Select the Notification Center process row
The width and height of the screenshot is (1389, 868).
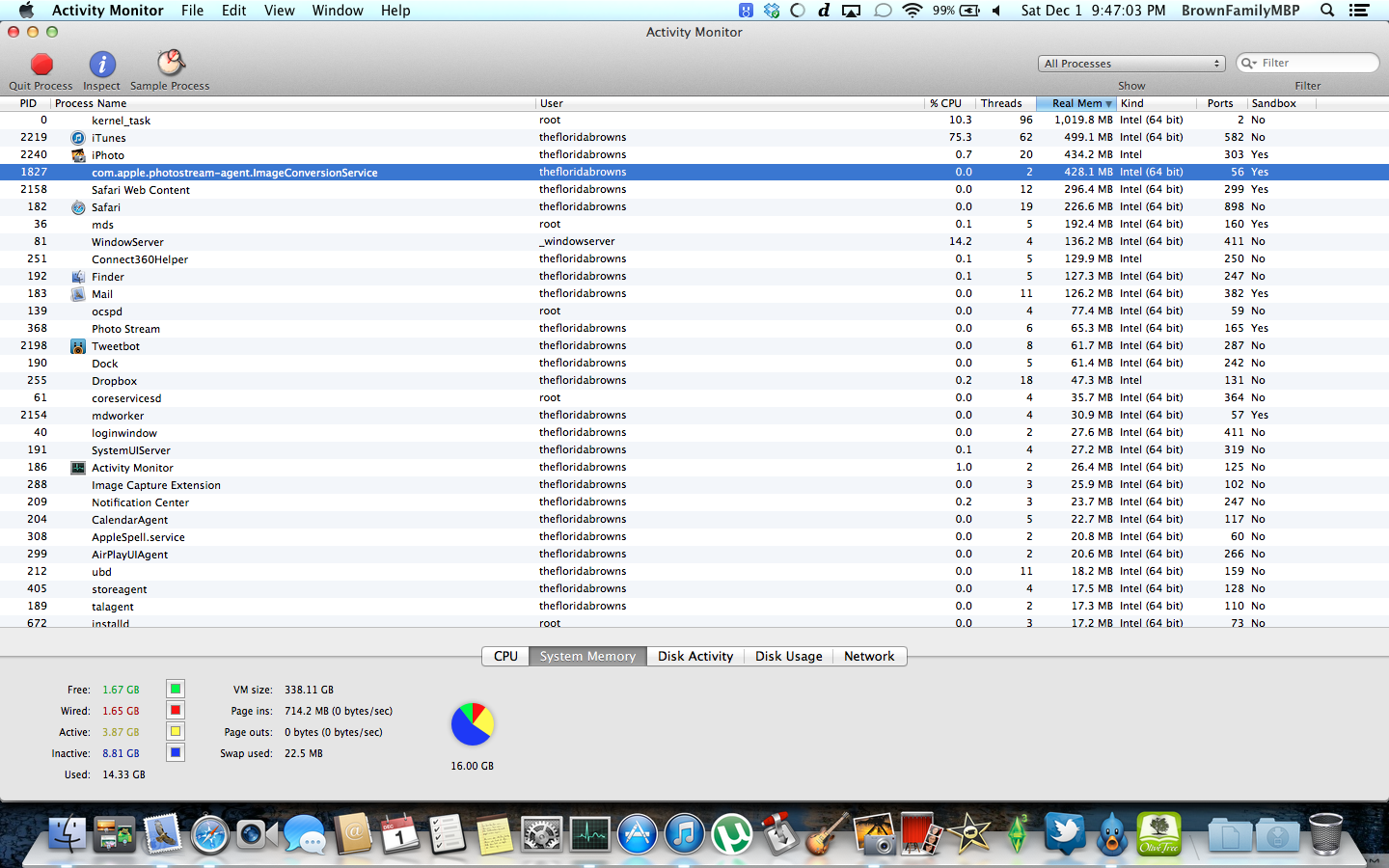pyautogui.click(x=694, y=502)
